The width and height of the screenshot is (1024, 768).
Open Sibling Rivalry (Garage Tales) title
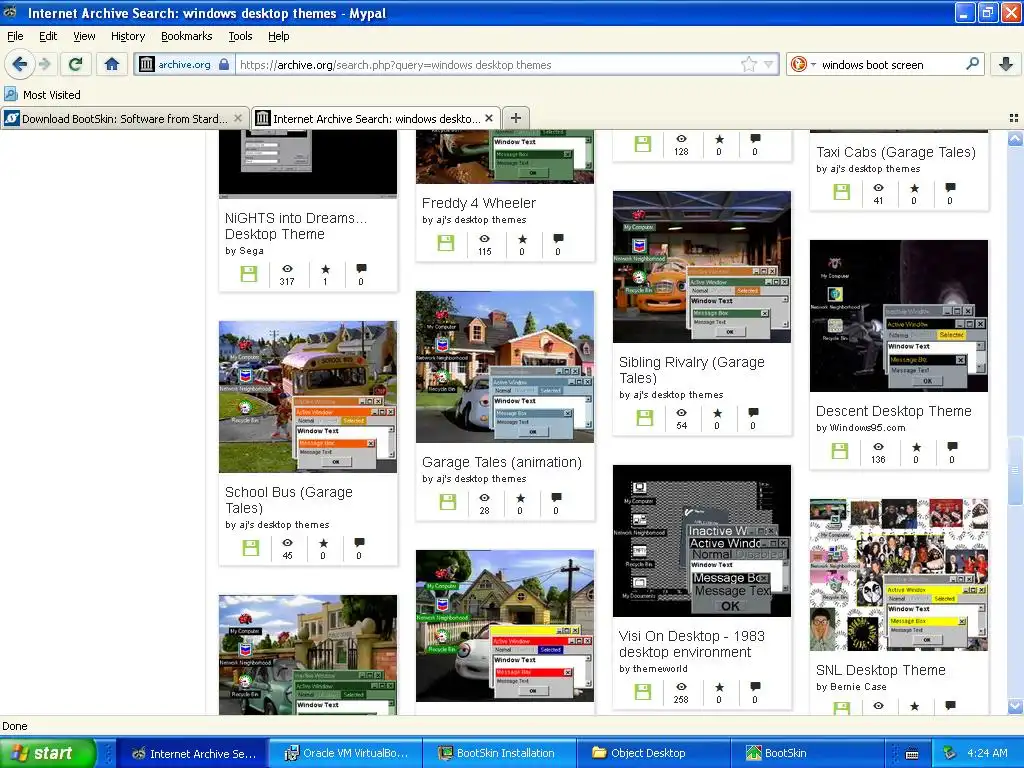pyautogui.click(x=692, y=370)
